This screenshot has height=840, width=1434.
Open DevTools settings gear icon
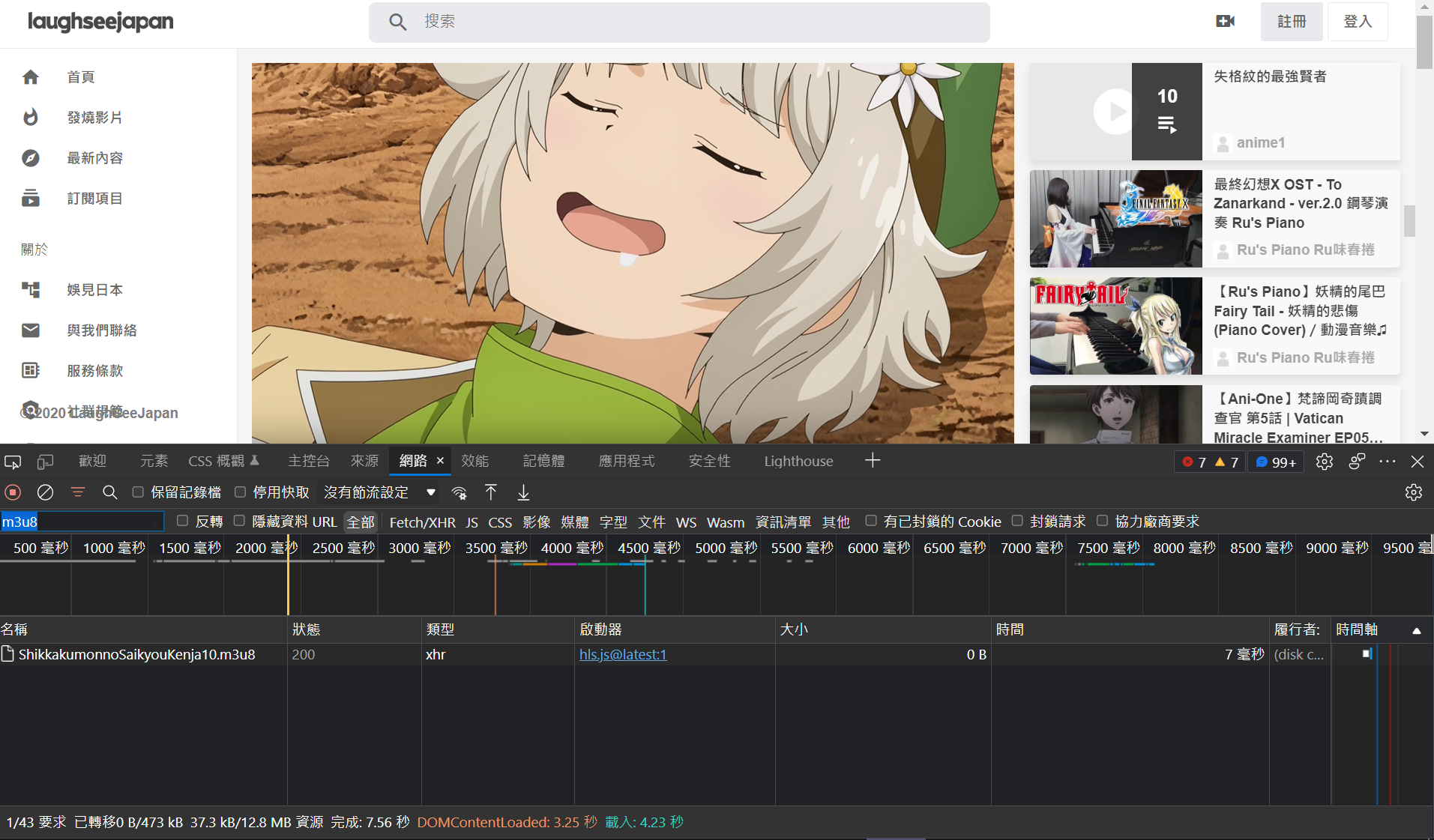(1325, 462)
